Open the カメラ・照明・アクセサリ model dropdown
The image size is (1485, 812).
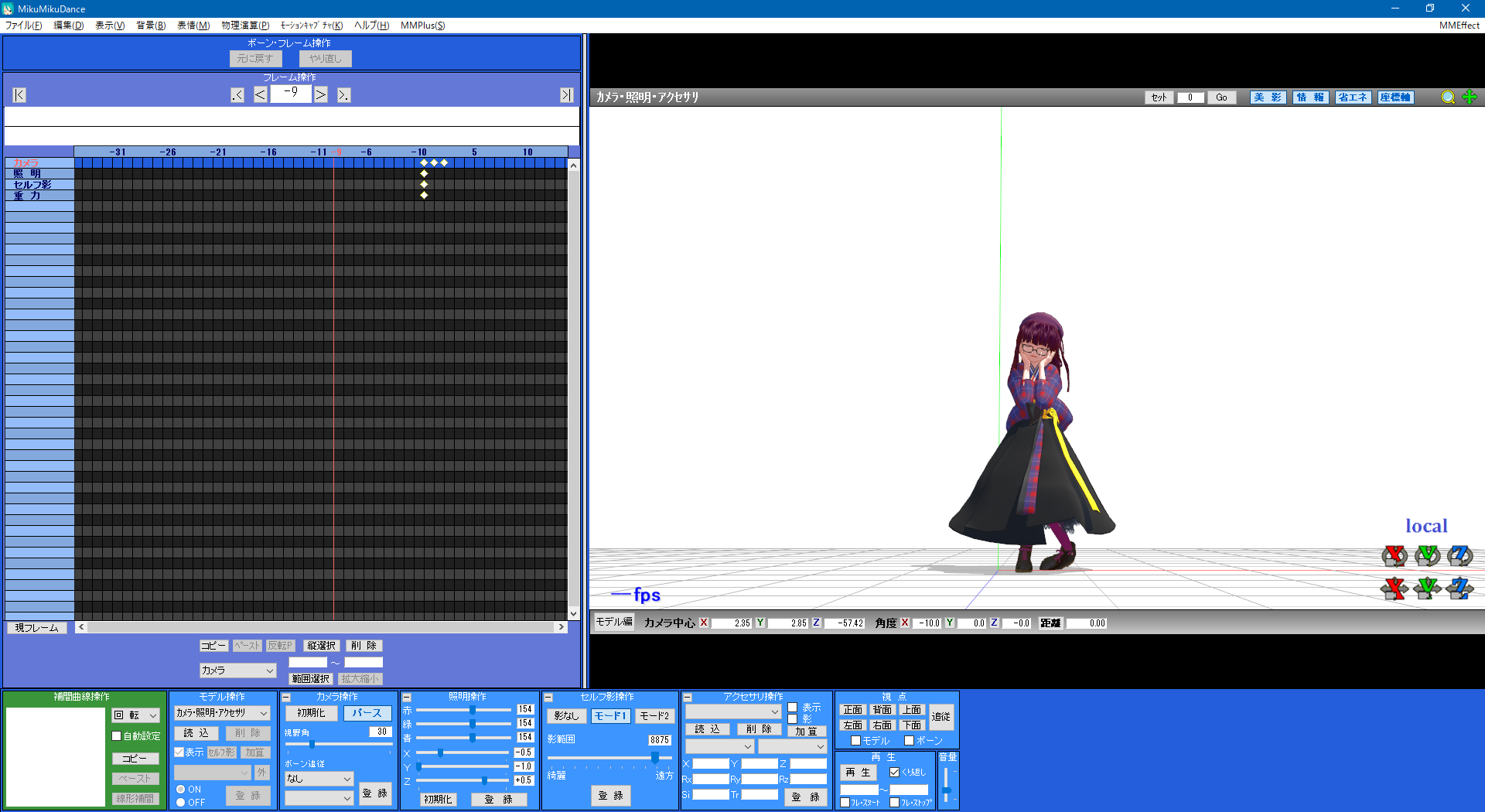(222, 713)
